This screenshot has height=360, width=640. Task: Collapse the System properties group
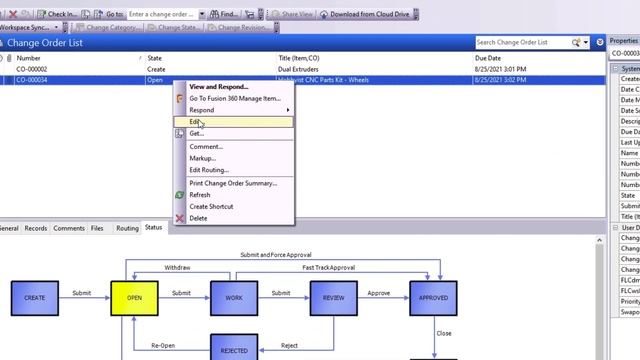tap(615, 69)
